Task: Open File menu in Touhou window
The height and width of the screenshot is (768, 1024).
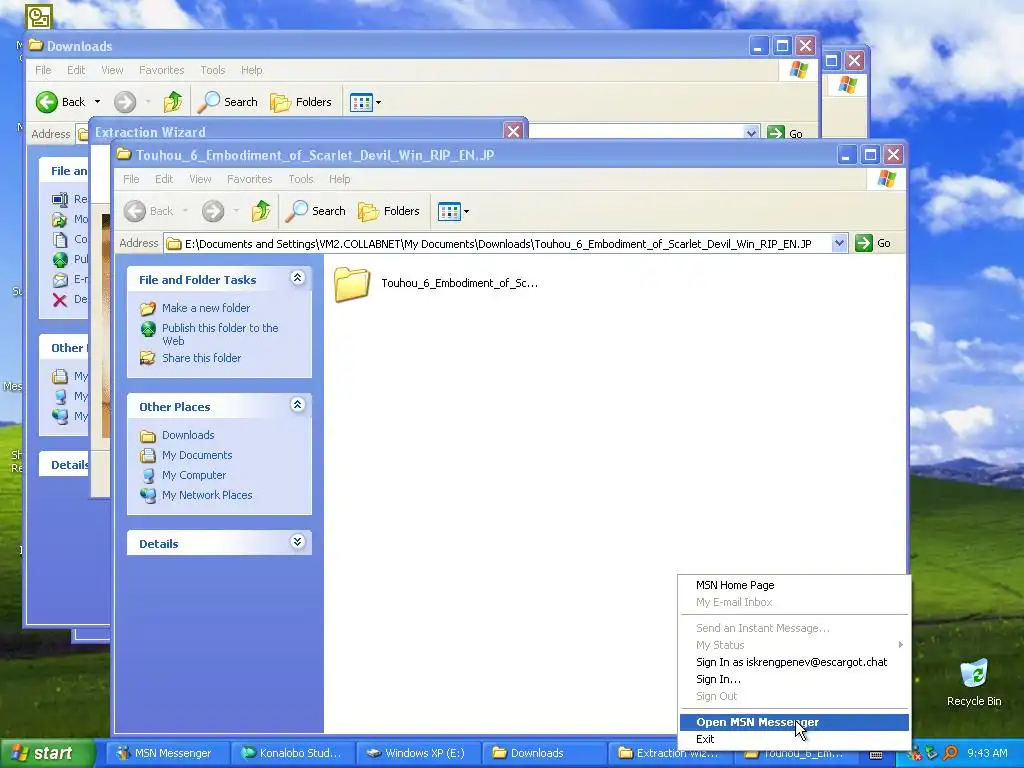Action: coord(131,179)
